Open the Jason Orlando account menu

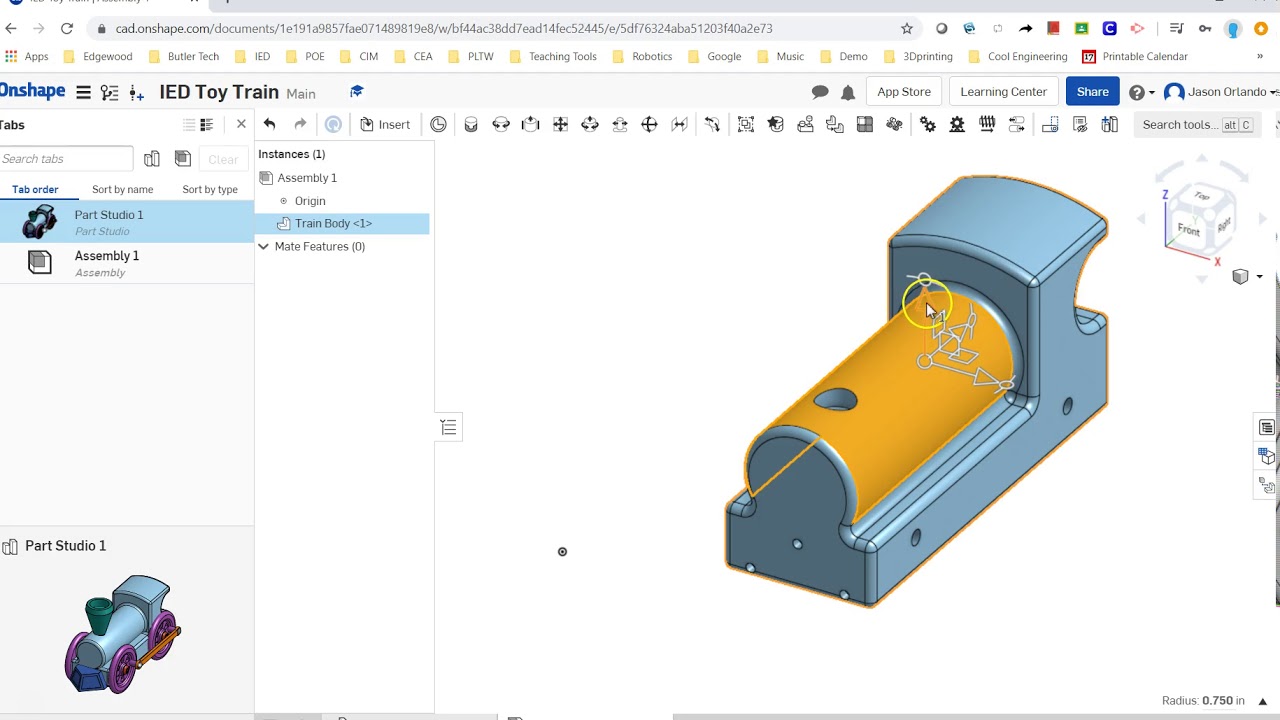point(1221,92)
